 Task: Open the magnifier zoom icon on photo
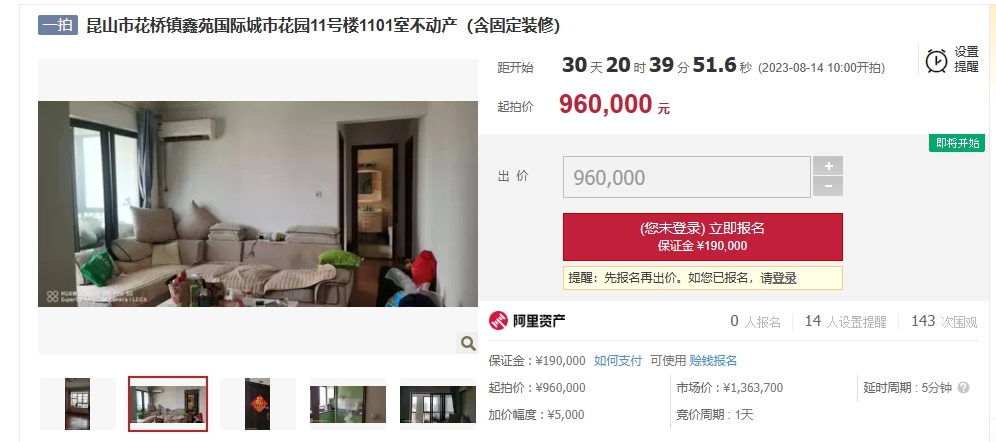468,344
